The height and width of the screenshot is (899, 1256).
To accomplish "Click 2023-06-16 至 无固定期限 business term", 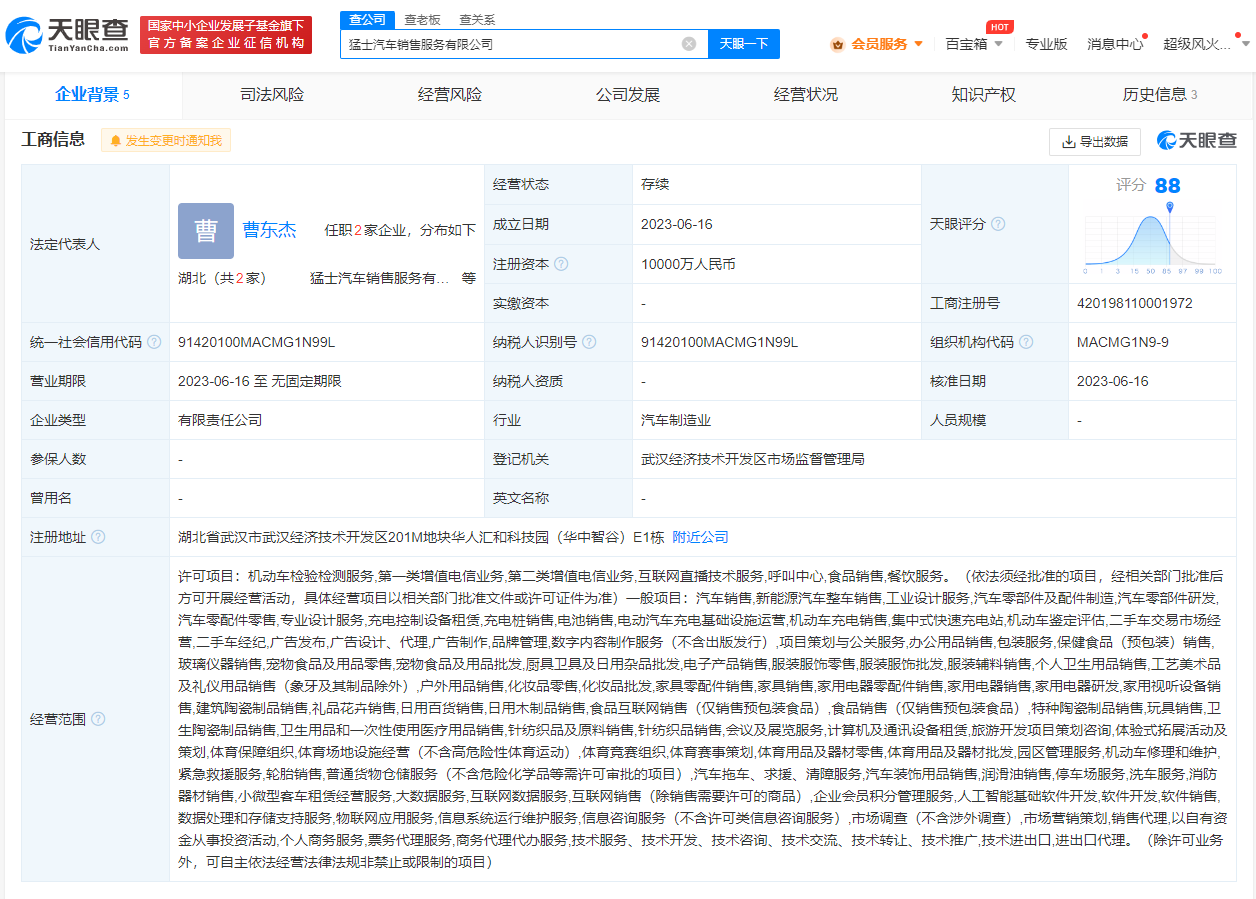I will point(260,381).
